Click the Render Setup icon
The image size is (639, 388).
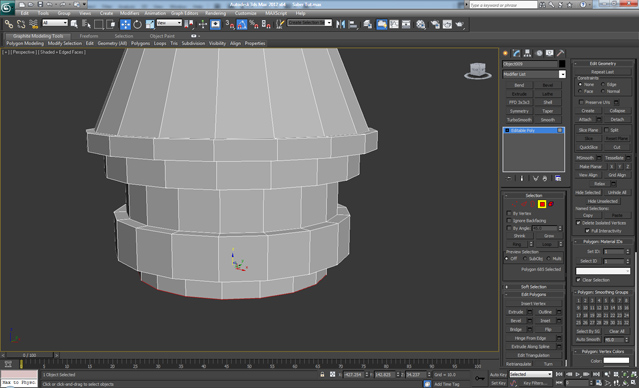pos(435,24)
